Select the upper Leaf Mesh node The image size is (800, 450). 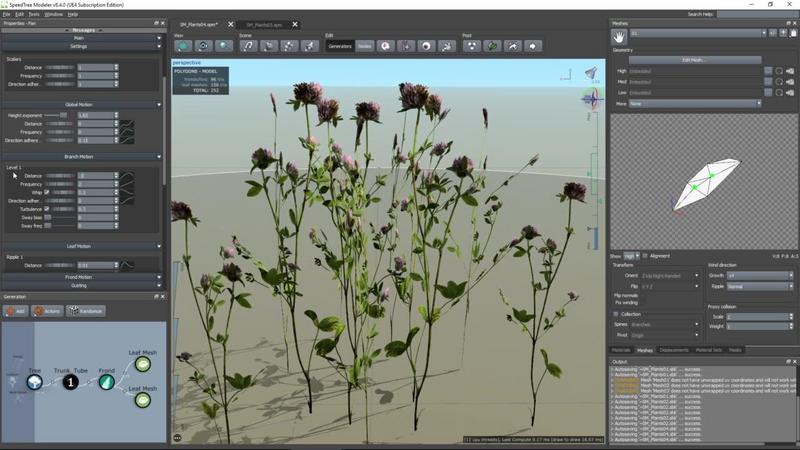(142, 364)
